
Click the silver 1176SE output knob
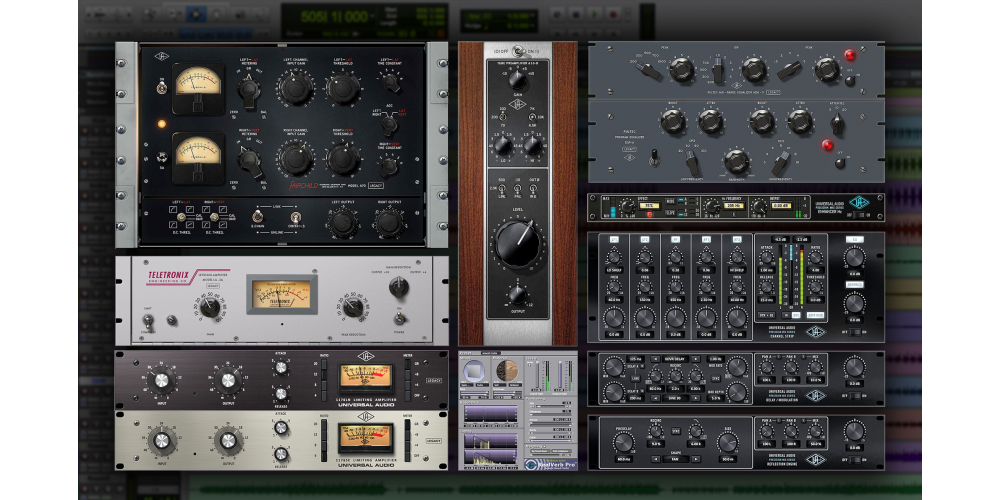tap(228, 441)
